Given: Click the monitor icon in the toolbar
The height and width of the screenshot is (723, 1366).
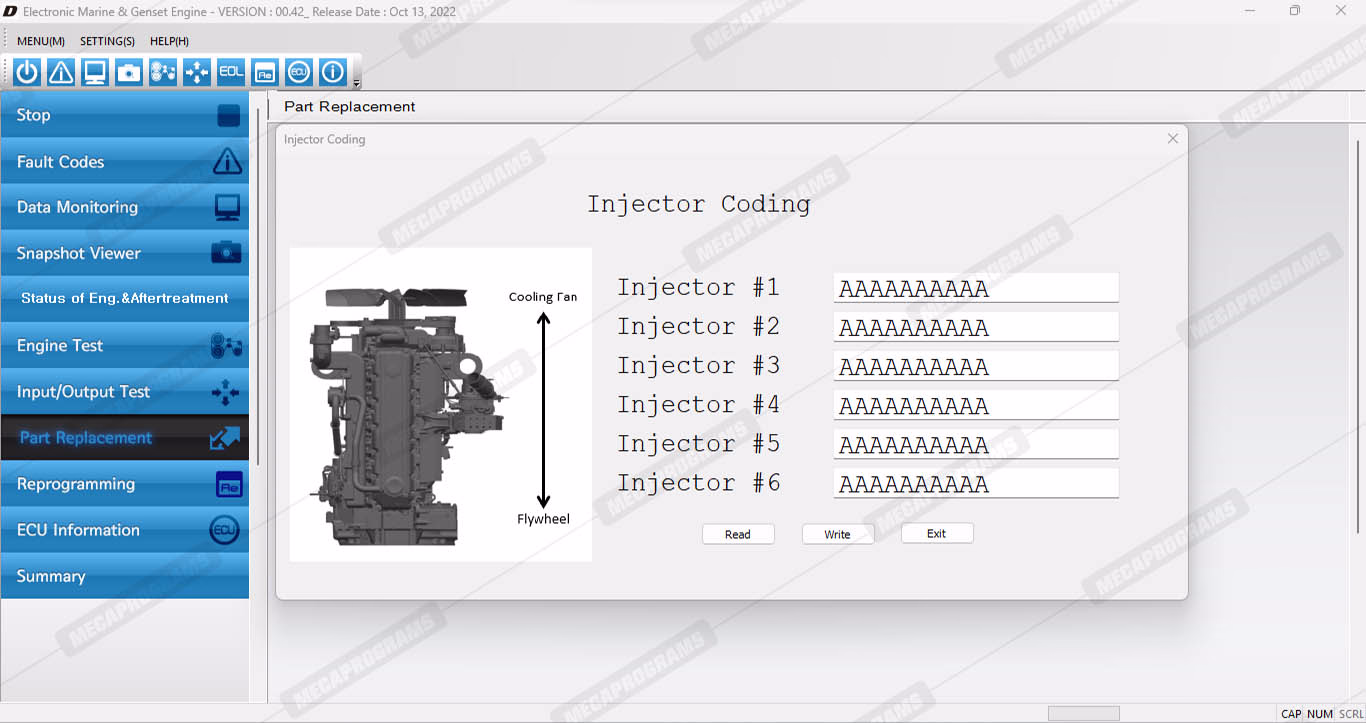Looking at the screenshot, I should click(95, 72).
